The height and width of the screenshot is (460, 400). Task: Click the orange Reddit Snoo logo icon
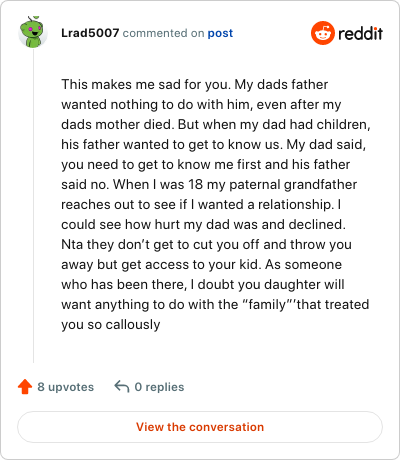pyautogui.click(x=323, y=33)
